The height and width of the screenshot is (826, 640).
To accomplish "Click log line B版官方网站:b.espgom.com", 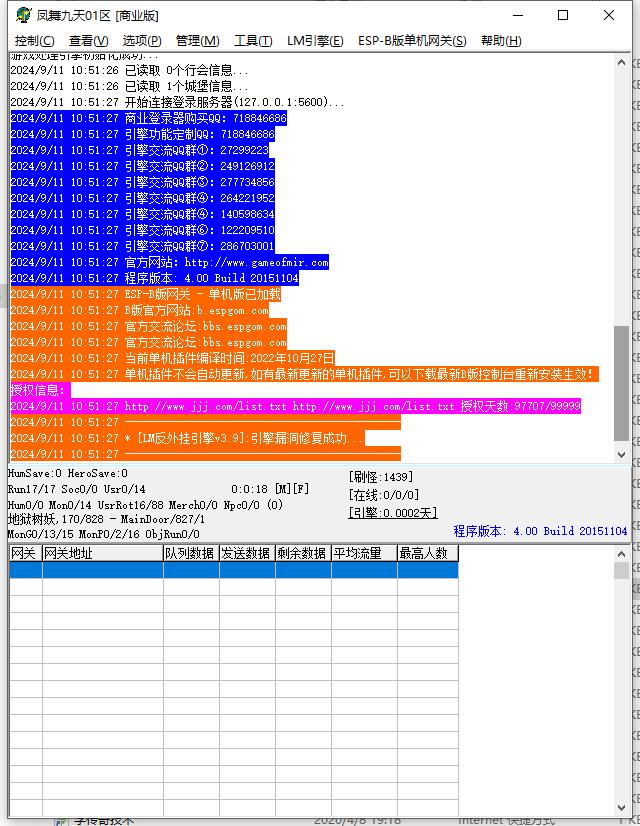I will pyautogui.click(x=140, y=310).
